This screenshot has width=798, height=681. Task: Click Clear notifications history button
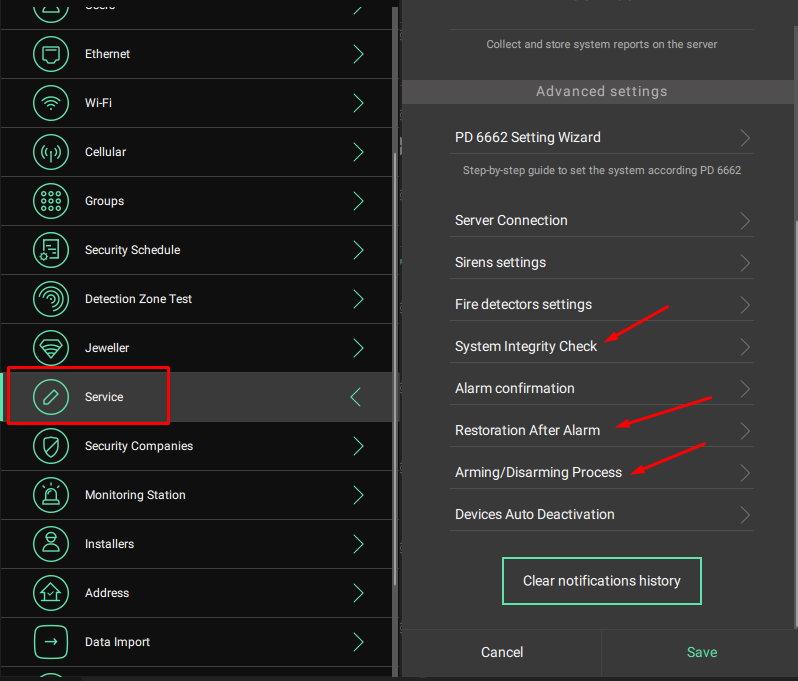(x=602, y=581)
